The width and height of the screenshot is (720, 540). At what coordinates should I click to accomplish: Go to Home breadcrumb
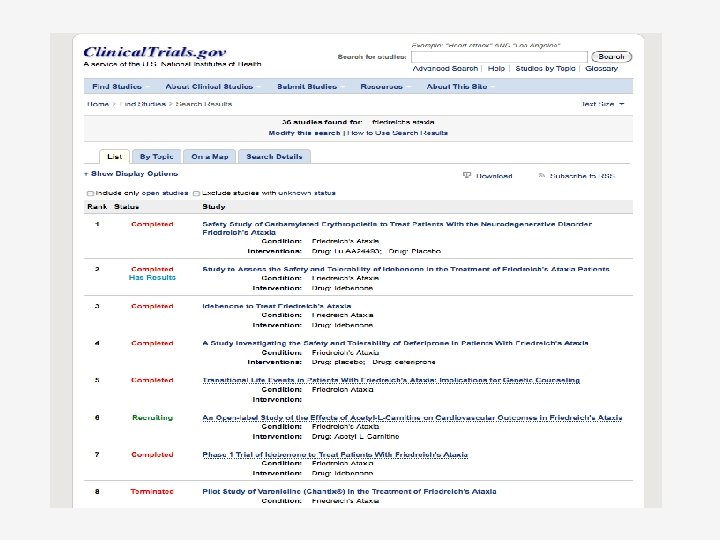pyautogui.click(x=98, y=104)
